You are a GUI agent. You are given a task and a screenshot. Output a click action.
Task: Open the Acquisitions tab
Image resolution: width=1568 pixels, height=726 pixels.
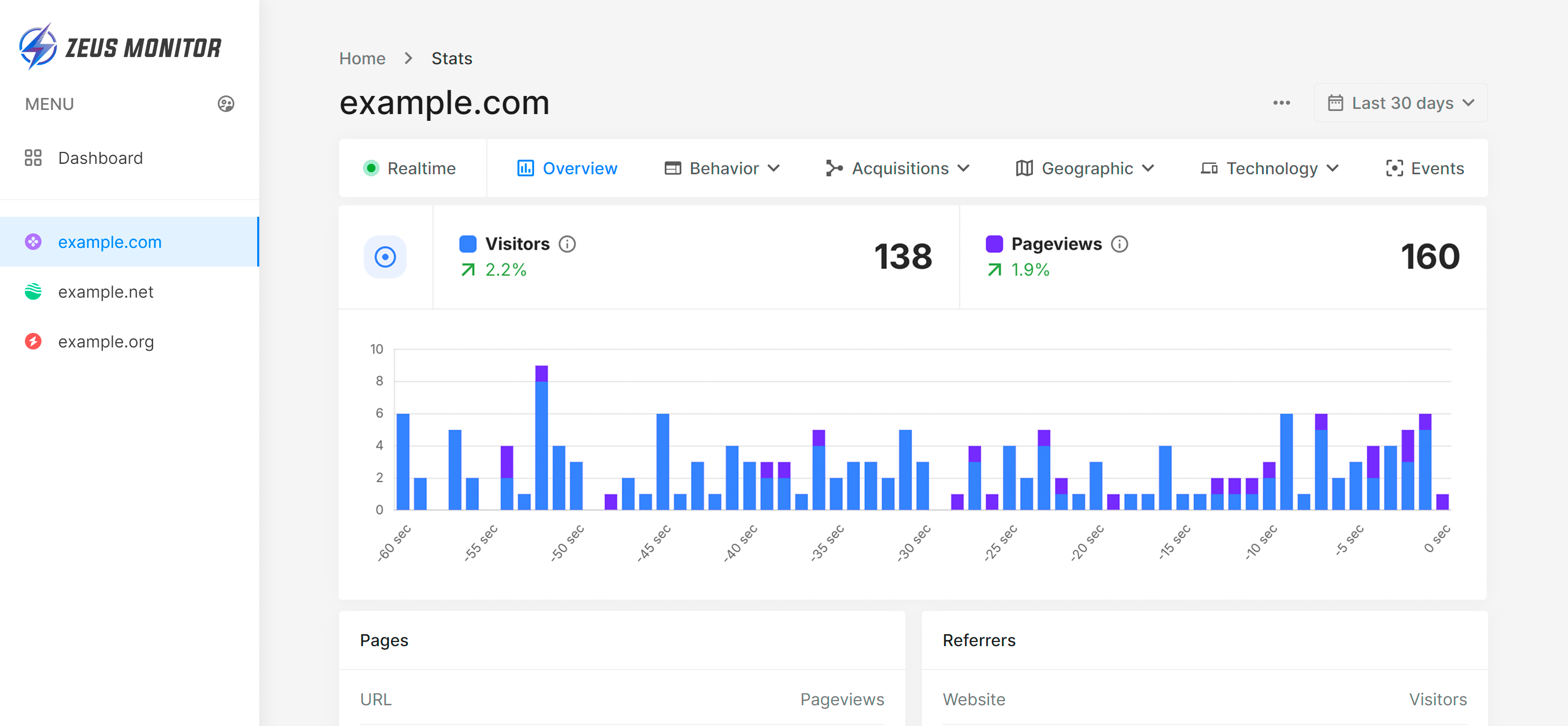pyautogui.click(x=898, y=168)
